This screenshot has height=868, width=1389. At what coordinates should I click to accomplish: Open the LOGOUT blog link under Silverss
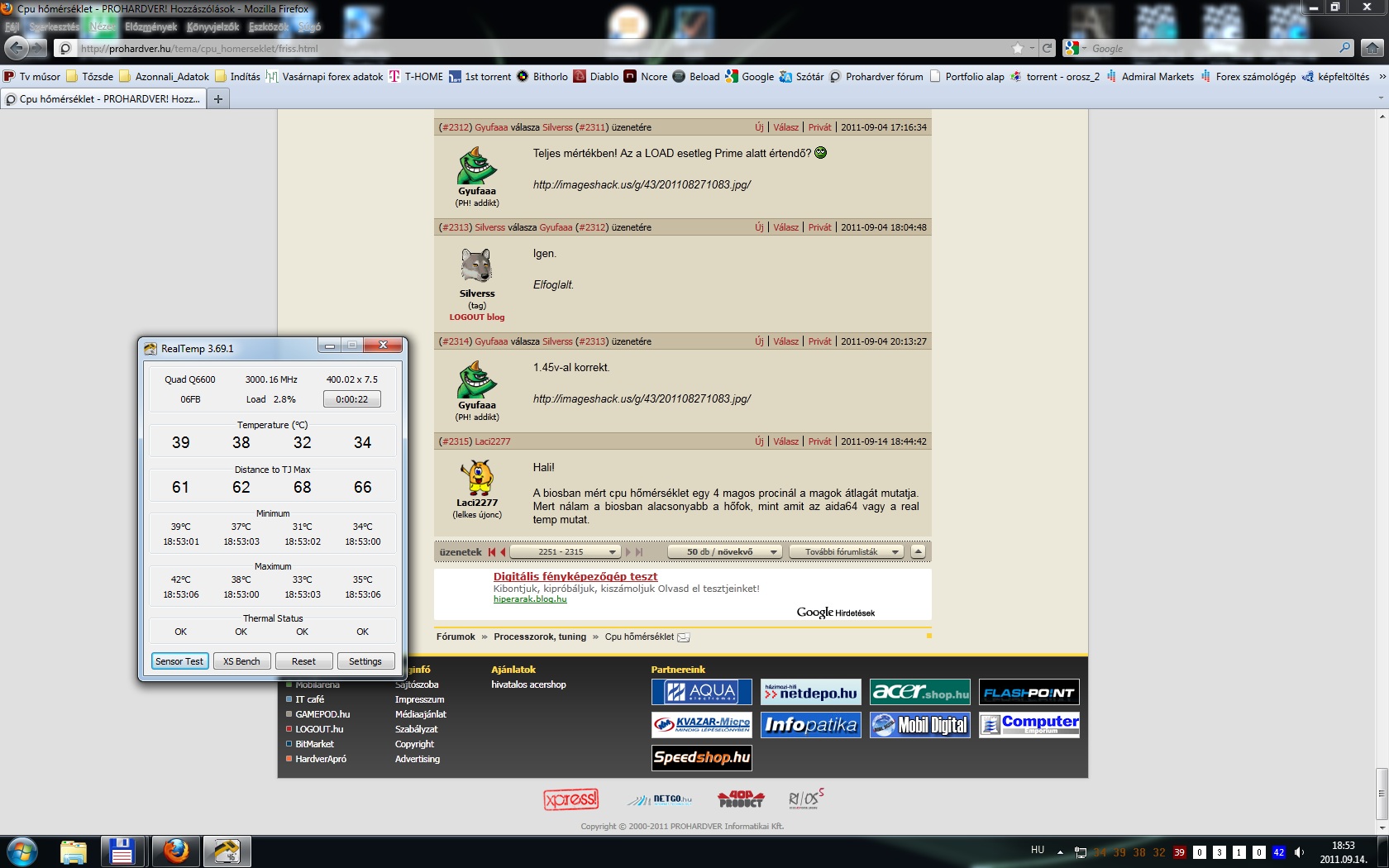[x=477, y=317]
